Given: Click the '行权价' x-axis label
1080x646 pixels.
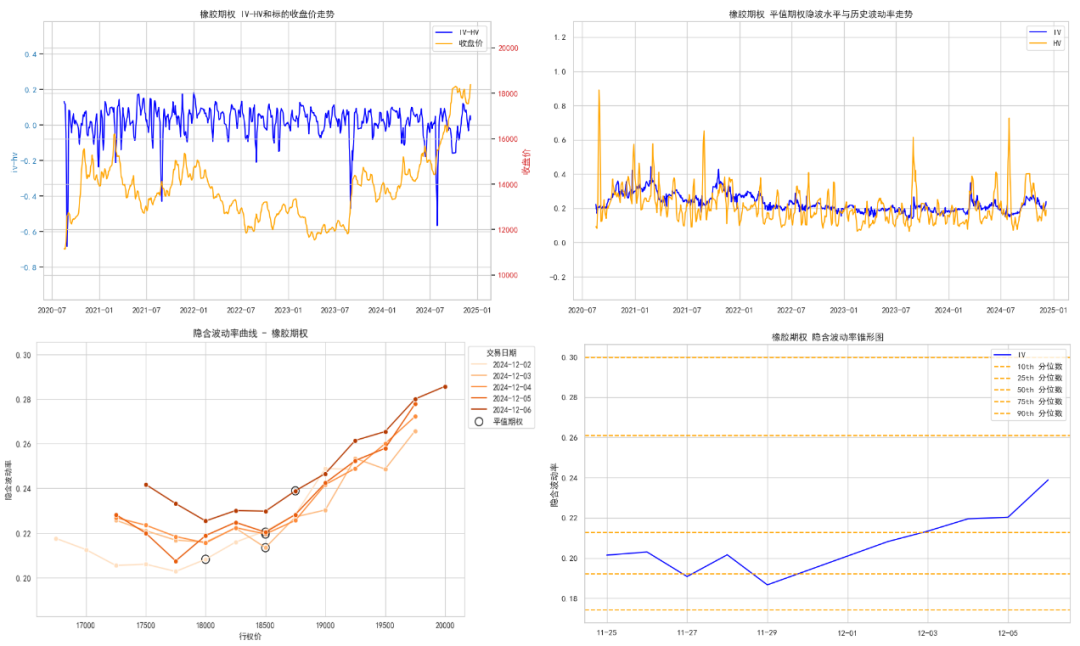Looking at the screenshot, I should click(250, 636).
